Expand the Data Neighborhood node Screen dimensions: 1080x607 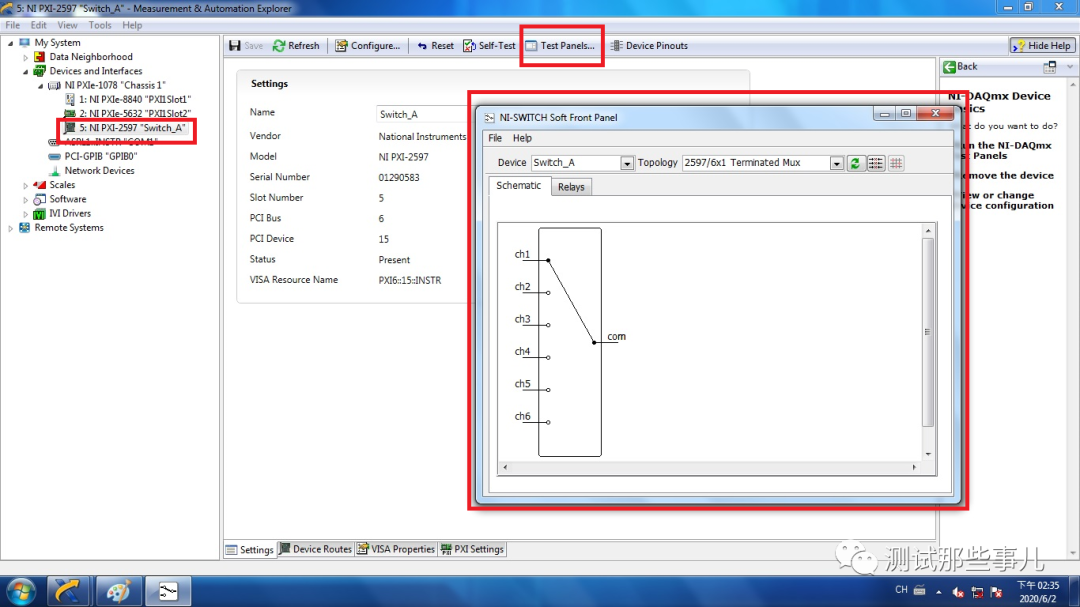click(25, 57)
